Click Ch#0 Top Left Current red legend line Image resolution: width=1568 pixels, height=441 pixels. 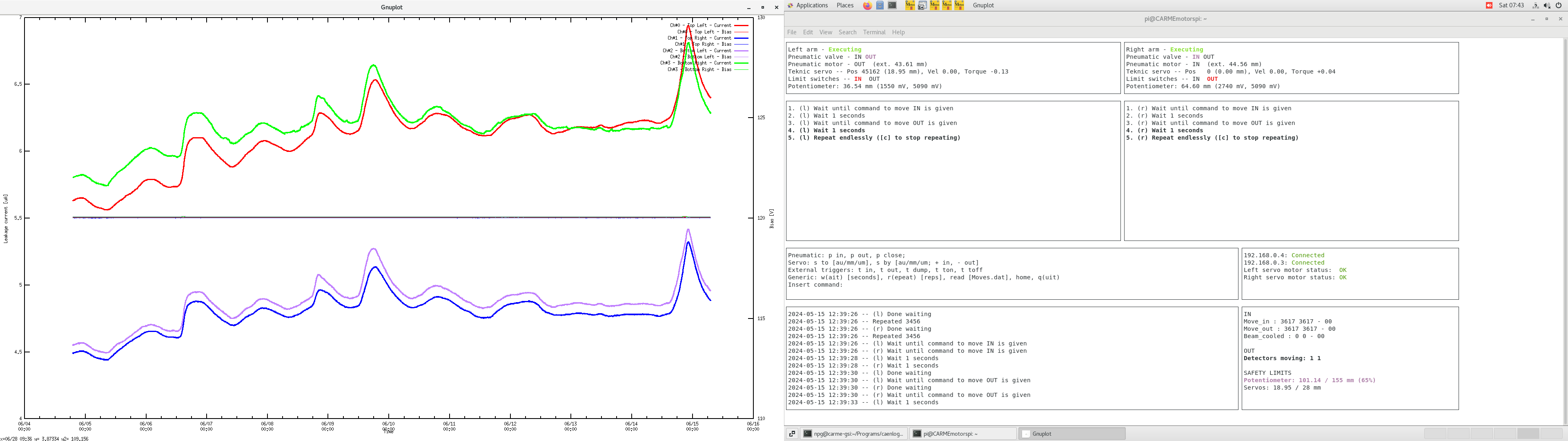click(x=742, y=26)
